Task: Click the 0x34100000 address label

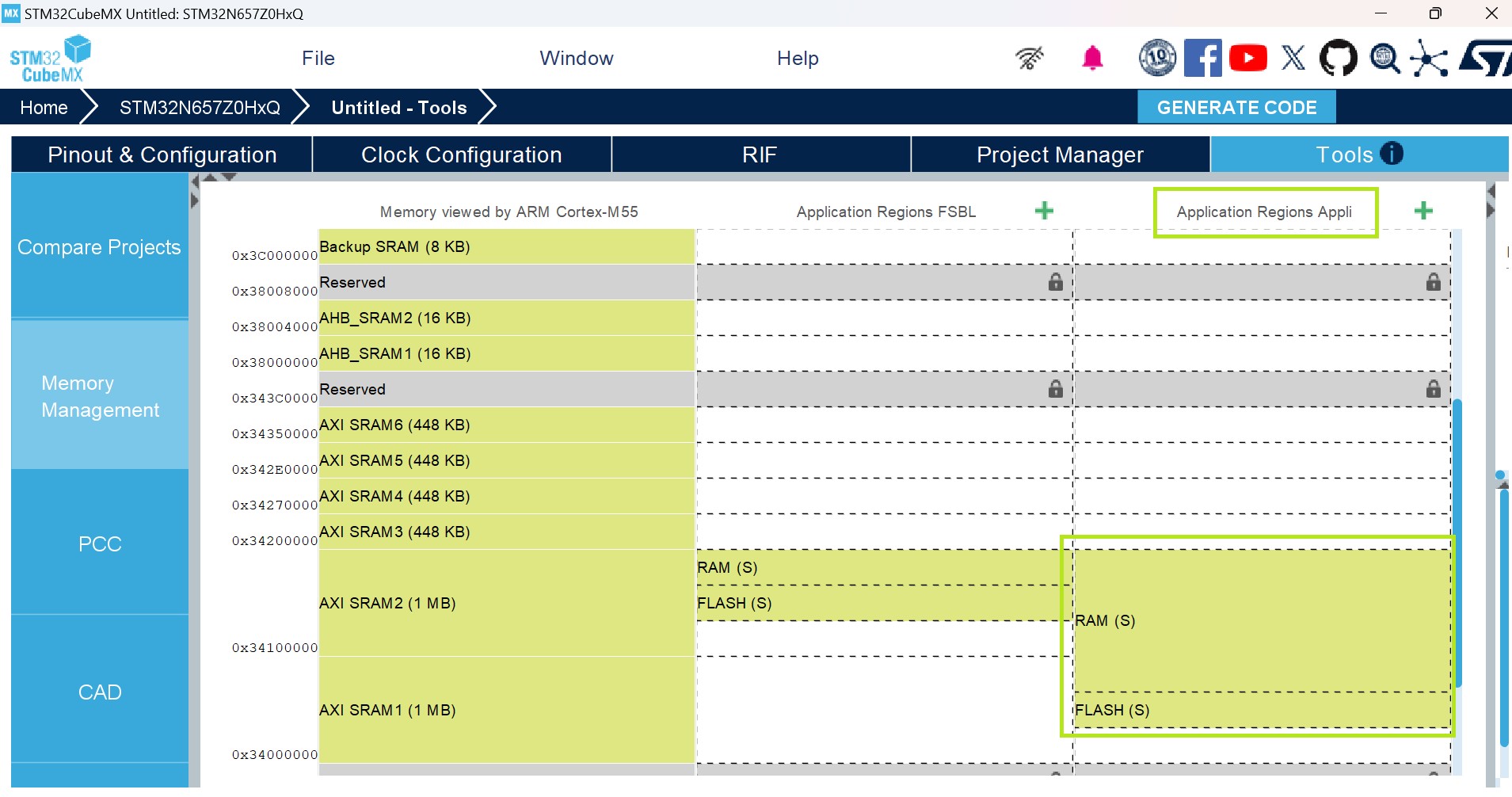Action: pos(275,648)
